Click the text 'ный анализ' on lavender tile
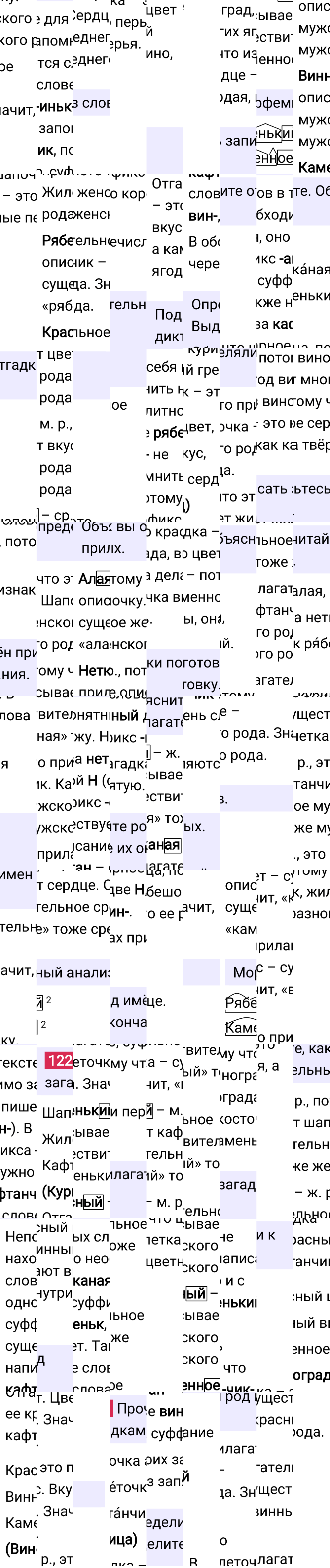 coord(73,972)
